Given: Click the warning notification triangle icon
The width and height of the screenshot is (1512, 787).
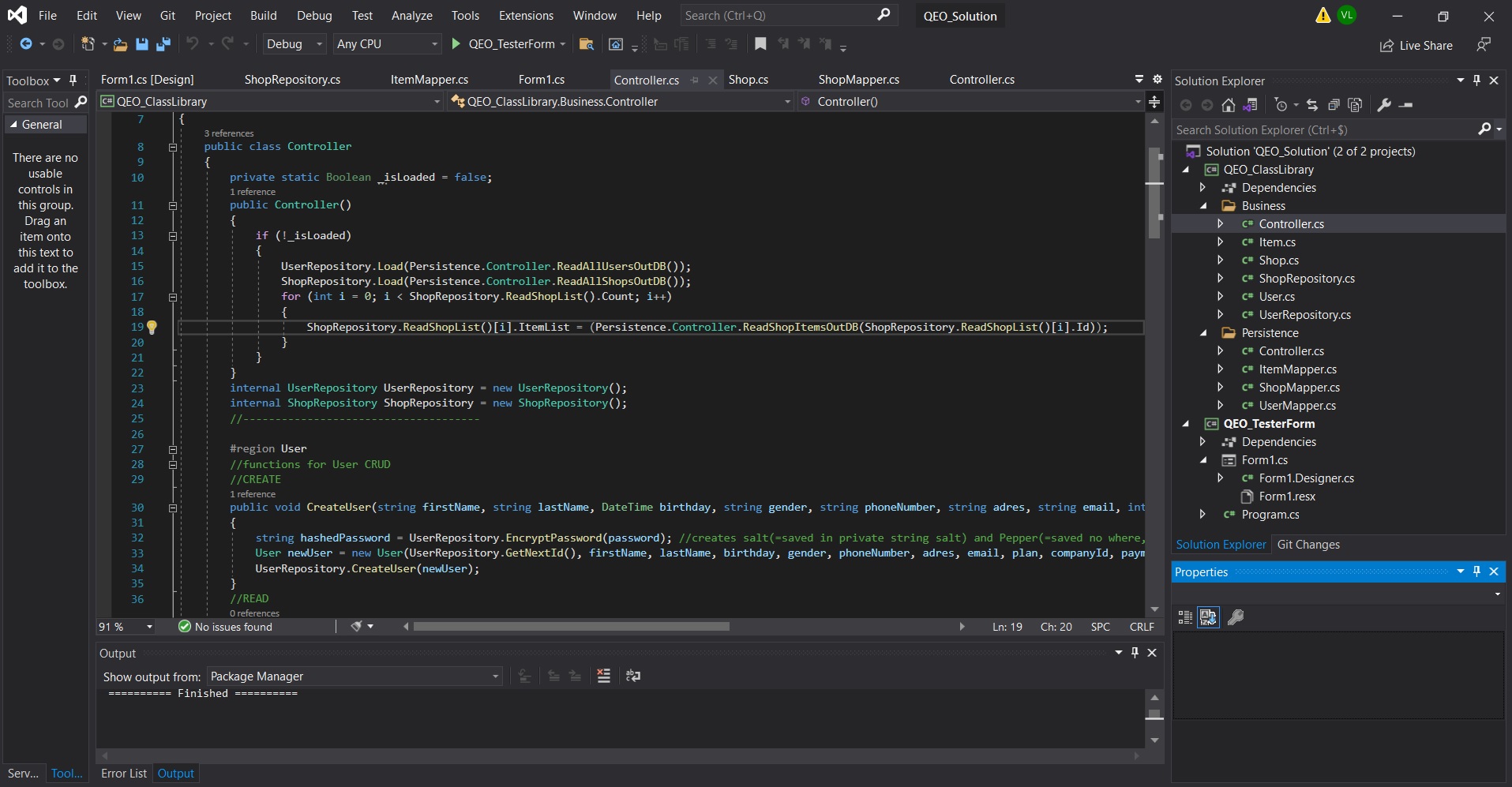Looking at the screenshot, I should [x=1323, y=16].
